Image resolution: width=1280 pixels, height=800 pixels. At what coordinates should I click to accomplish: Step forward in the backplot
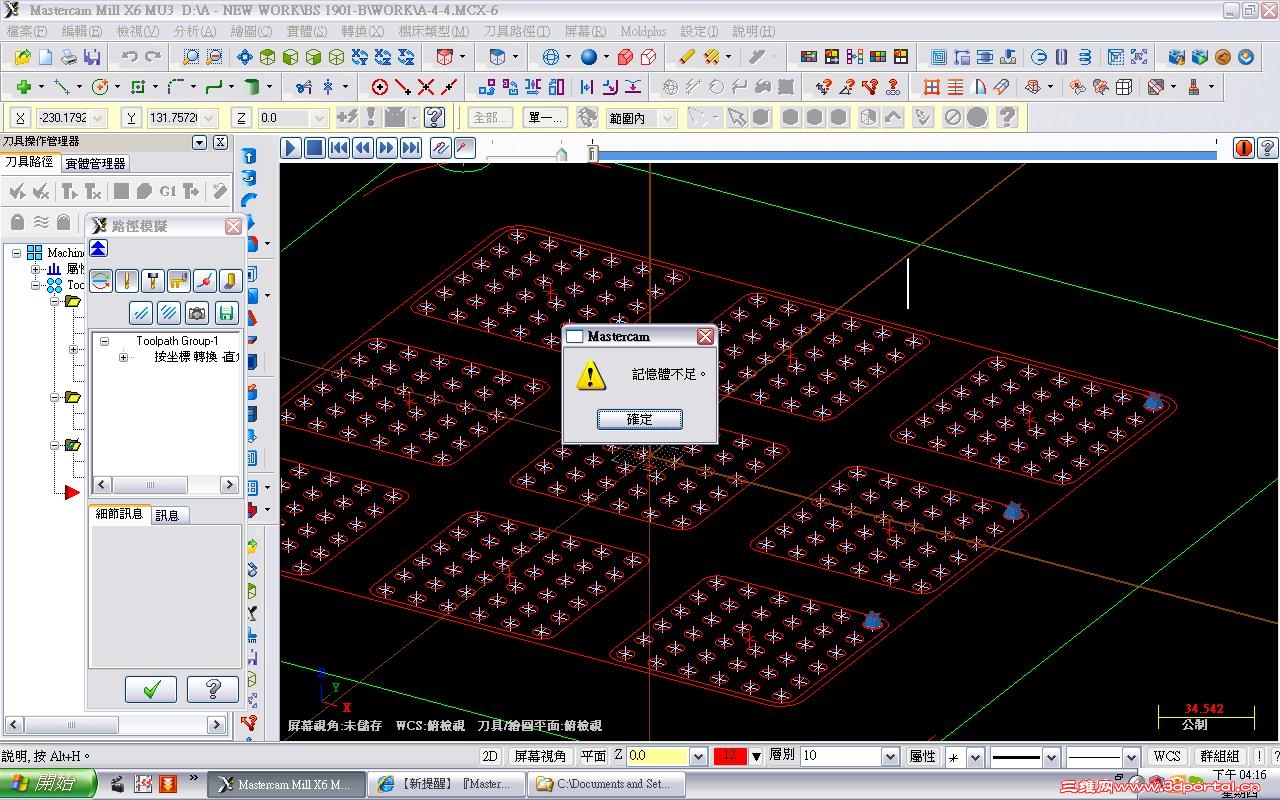pos(387,148)
